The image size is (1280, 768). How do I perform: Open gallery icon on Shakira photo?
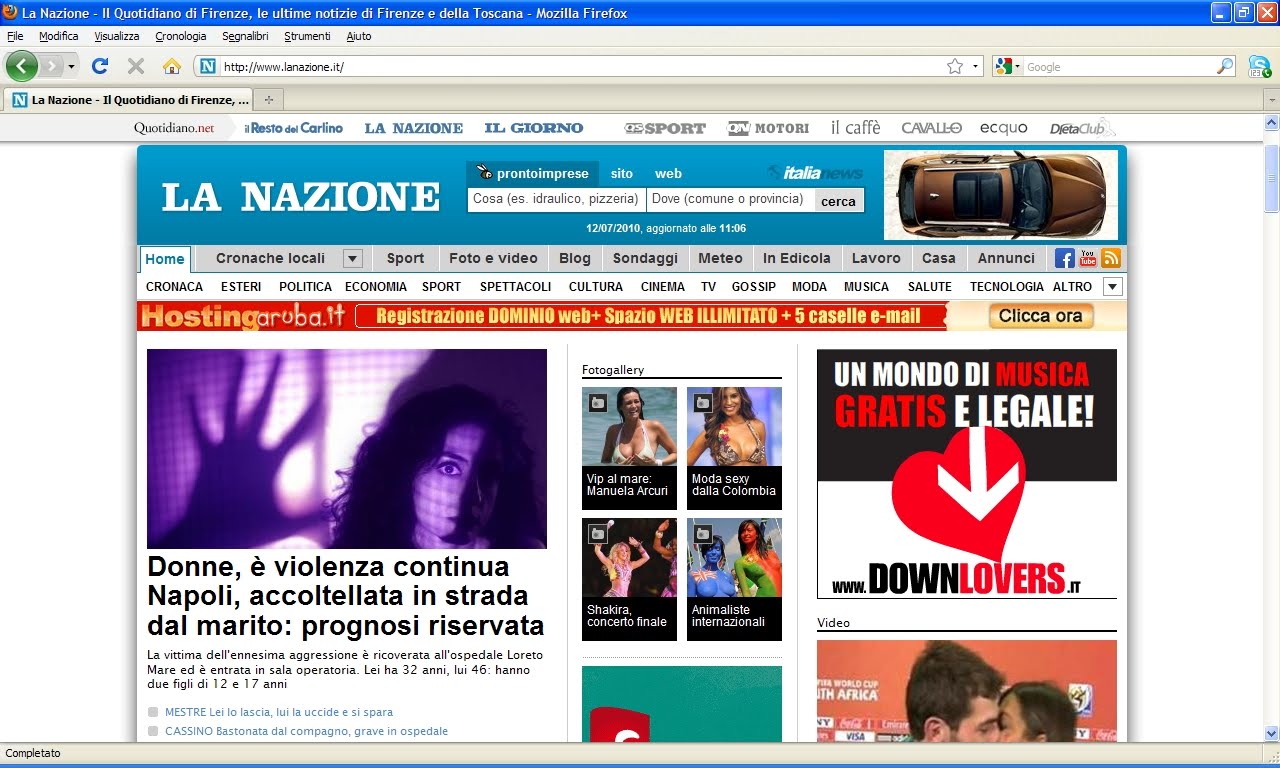(598, 533)
